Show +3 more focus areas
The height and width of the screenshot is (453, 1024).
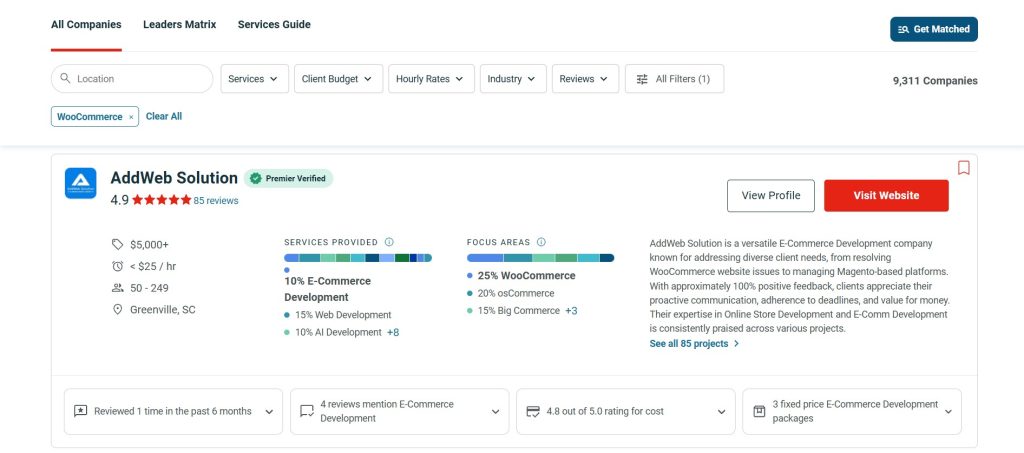tap(571, 311)
